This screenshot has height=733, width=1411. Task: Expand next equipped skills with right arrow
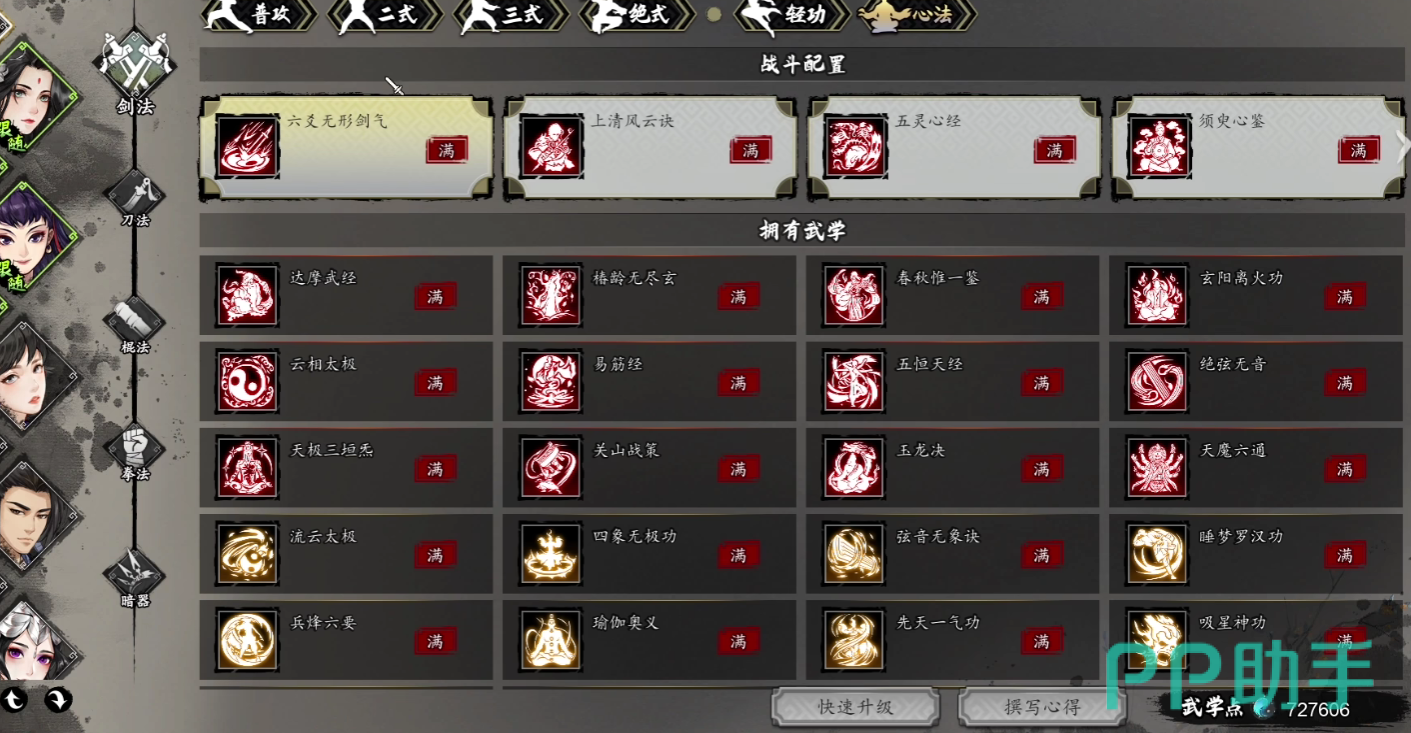point(1403,146)
